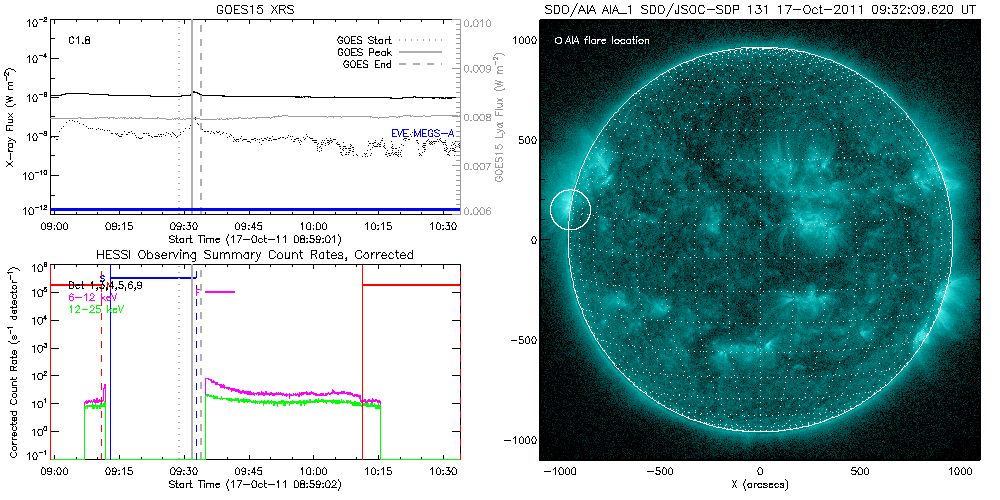1000x500 pixels.
Task: Click the SDO/AIA 131 image title
Action: pyautogui.click(x=760, y=8)
